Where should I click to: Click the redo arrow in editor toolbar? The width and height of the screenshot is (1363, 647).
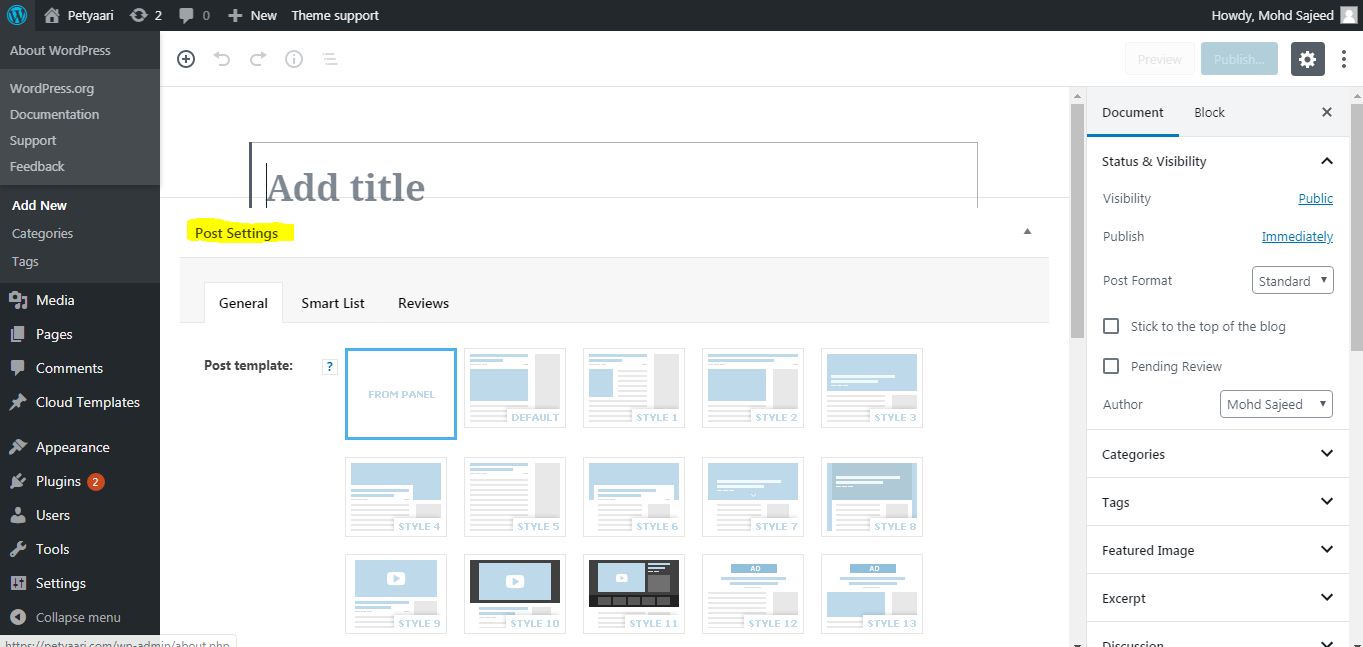pyautogui.click(x=258, y=59)
